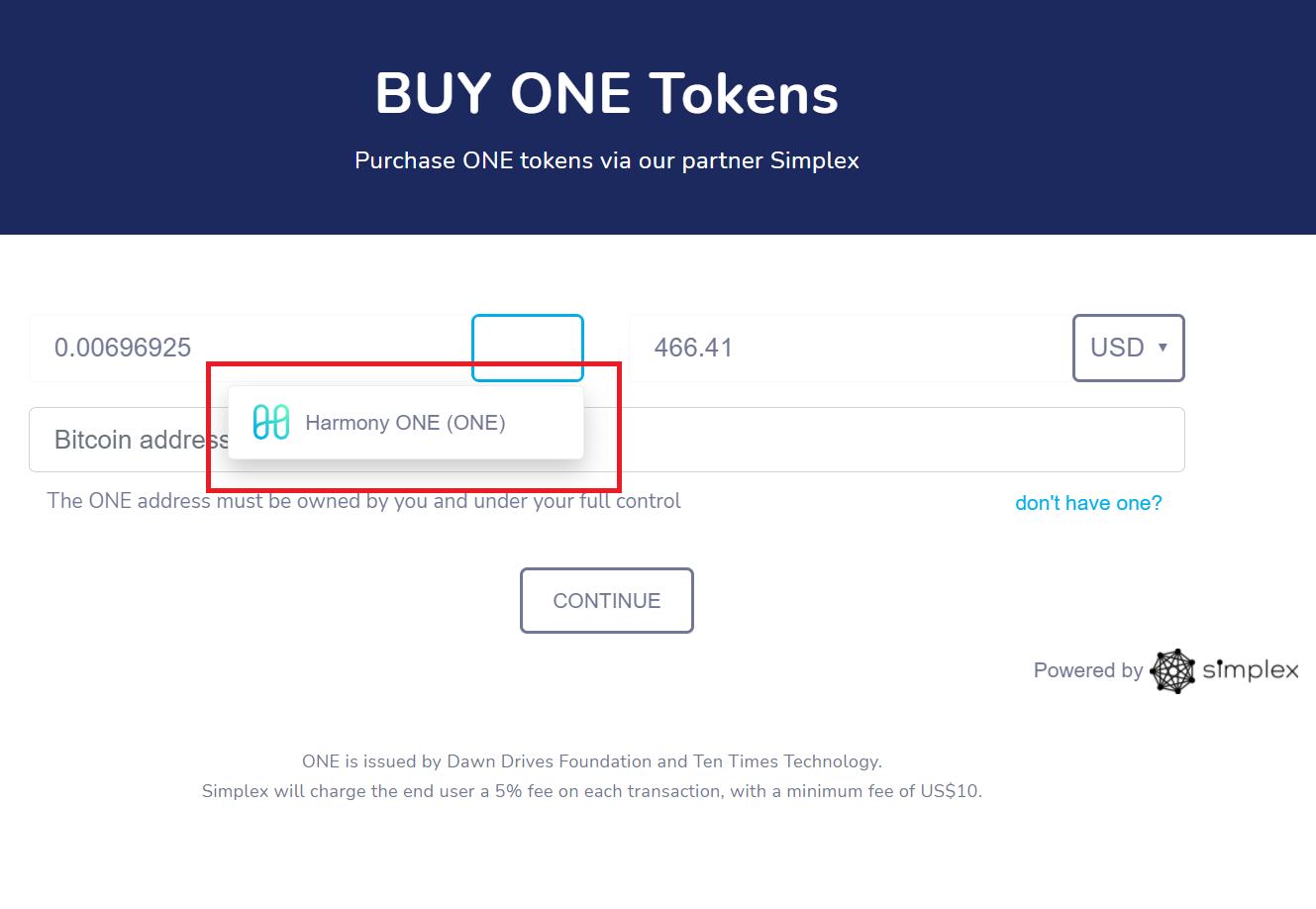1316x909 pixels.
Task: Click the dark blue header banner background
Action: [x=1089, y=117]
